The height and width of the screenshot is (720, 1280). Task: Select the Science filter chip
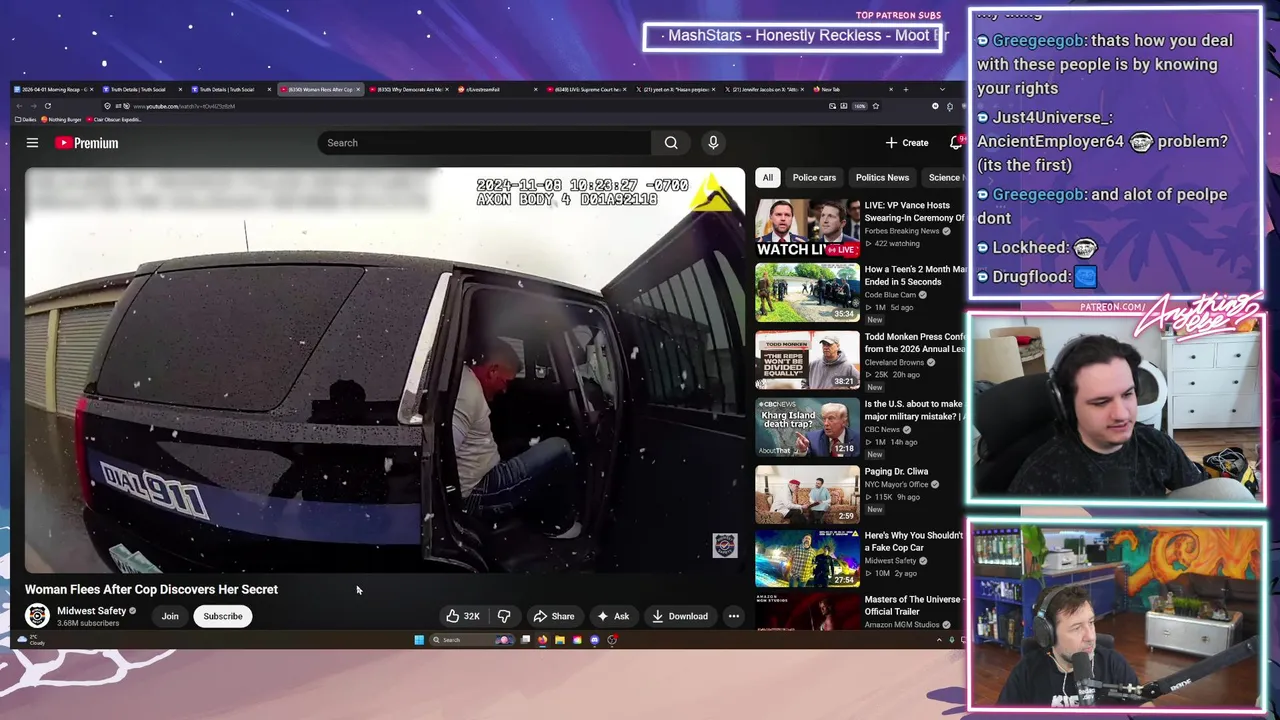943,178
